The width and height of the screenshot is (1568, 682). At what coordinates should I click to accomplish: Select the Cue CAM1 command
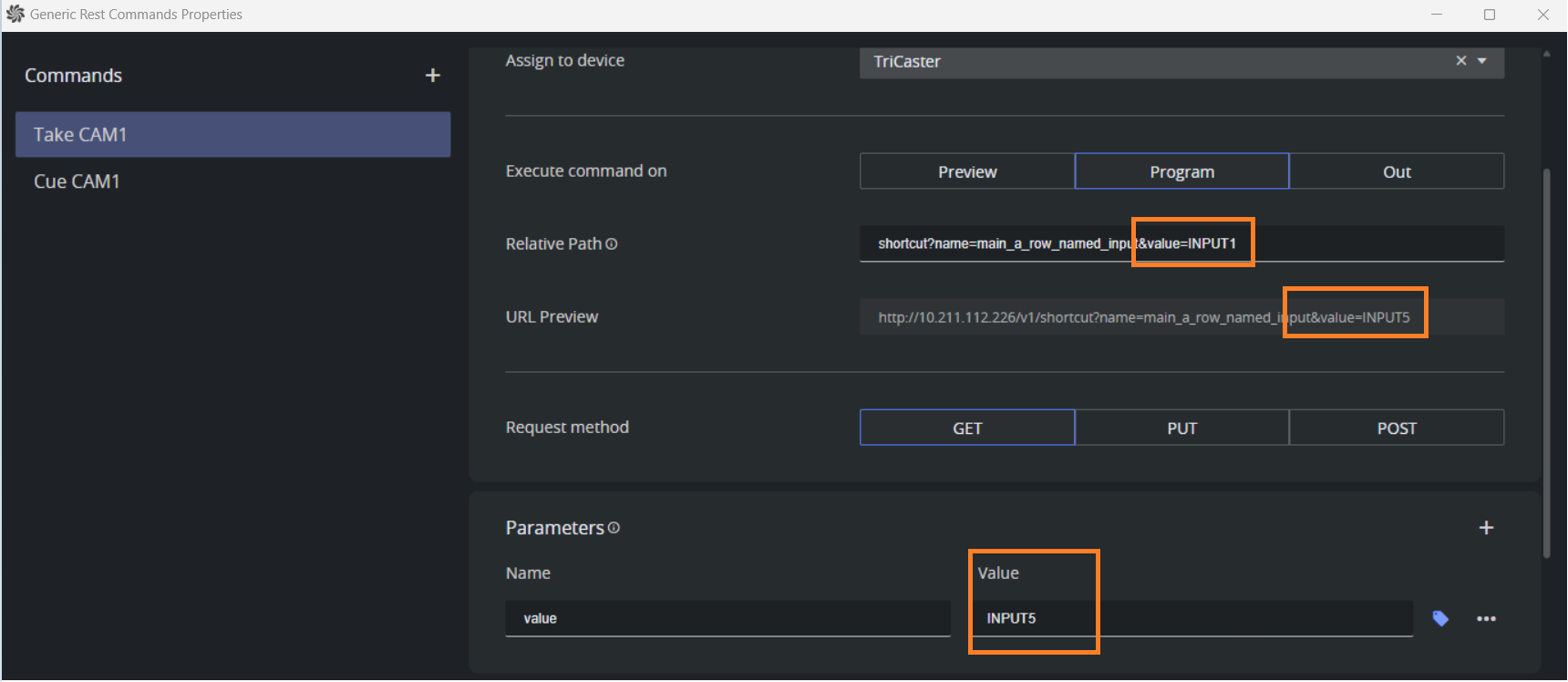click(x=233, y=181)
